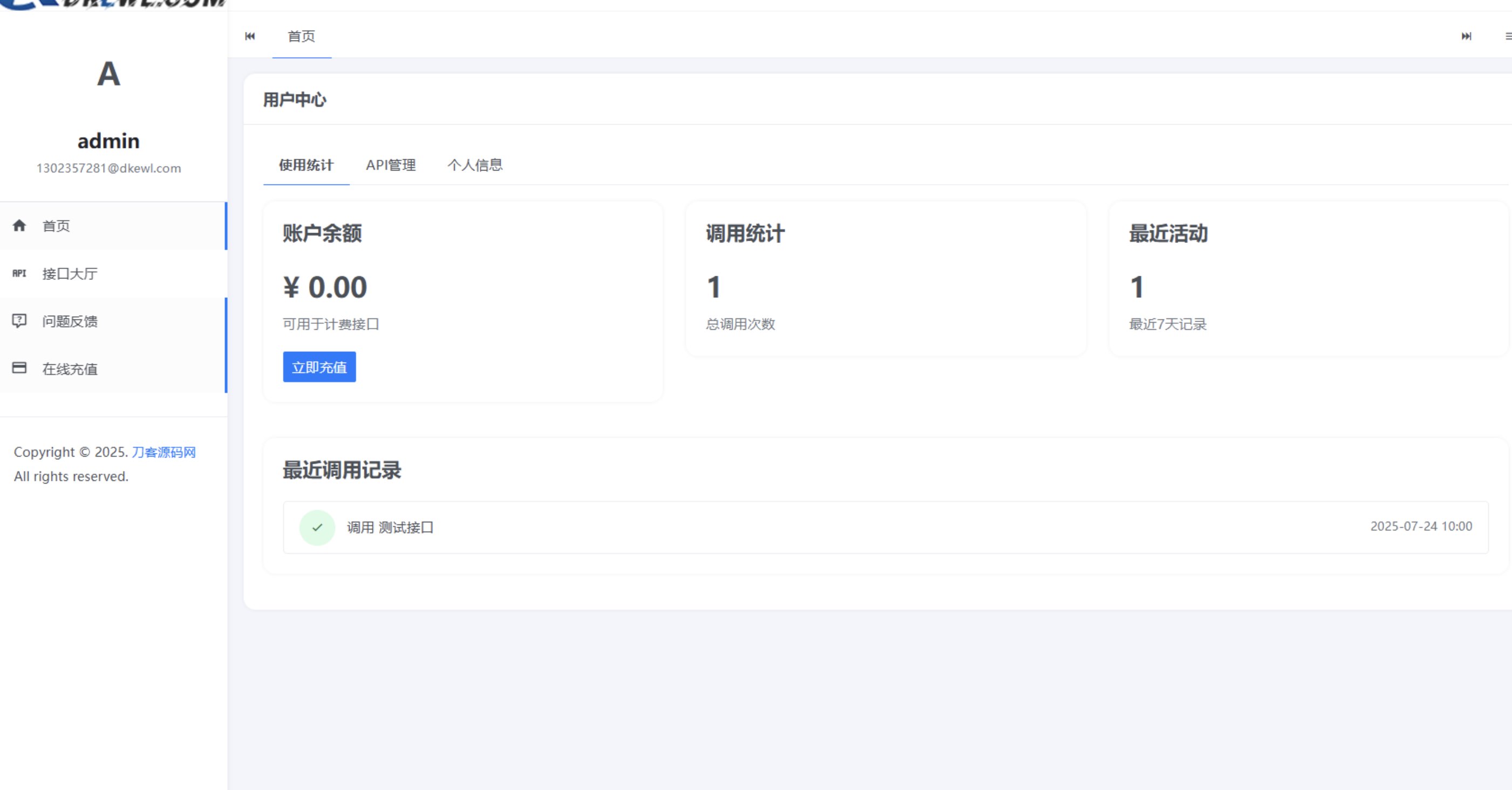The height and width of the screenshot is (790, 1512).
Task: Click the API icon beside 接口大厅
Action: [19, 274]
